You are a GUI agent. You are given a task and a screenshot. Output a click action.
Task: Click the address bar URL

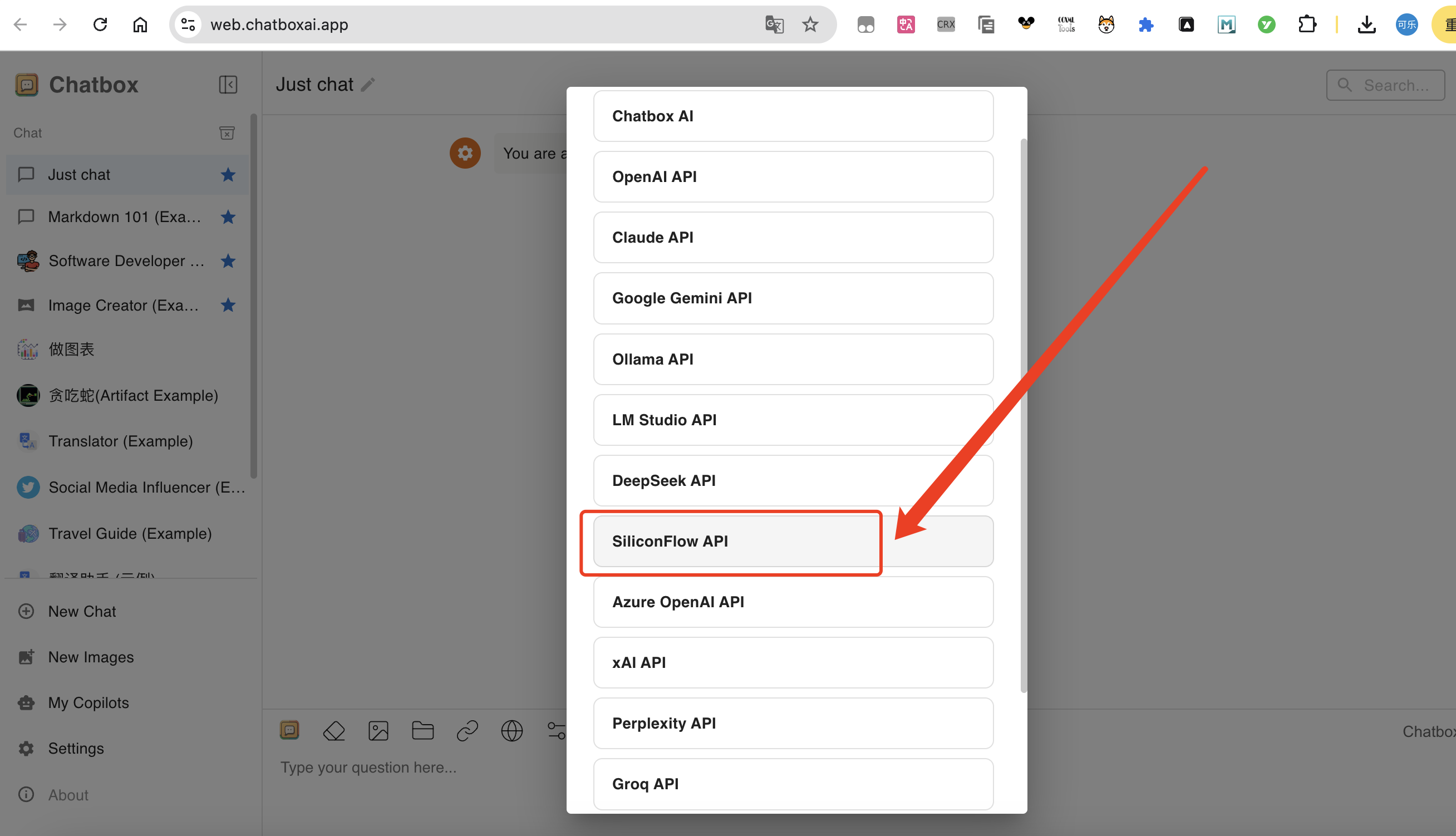click(x=279, y=24)
